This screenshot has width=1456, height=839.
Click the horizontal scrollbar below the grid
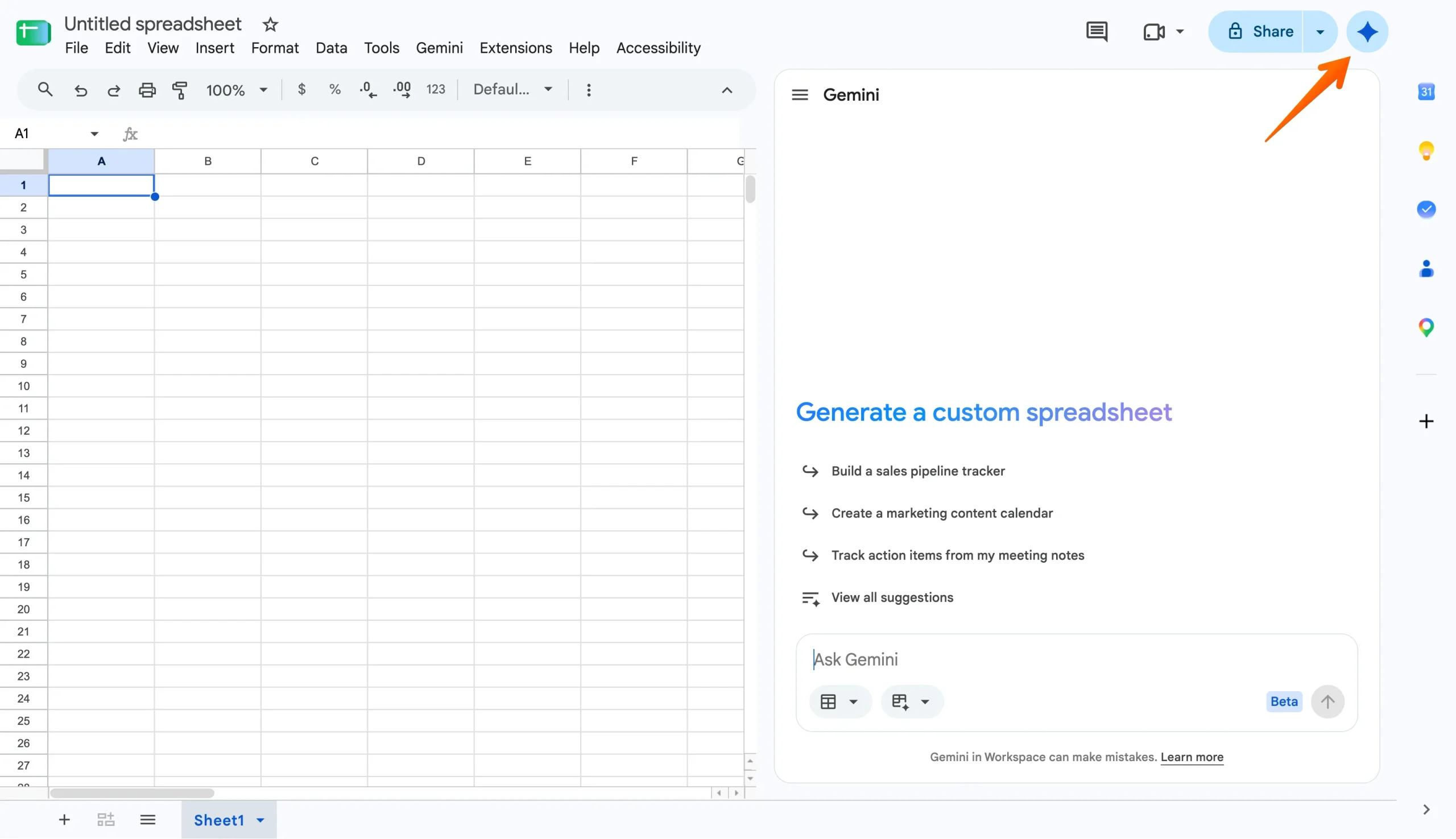tap(132, 793)
